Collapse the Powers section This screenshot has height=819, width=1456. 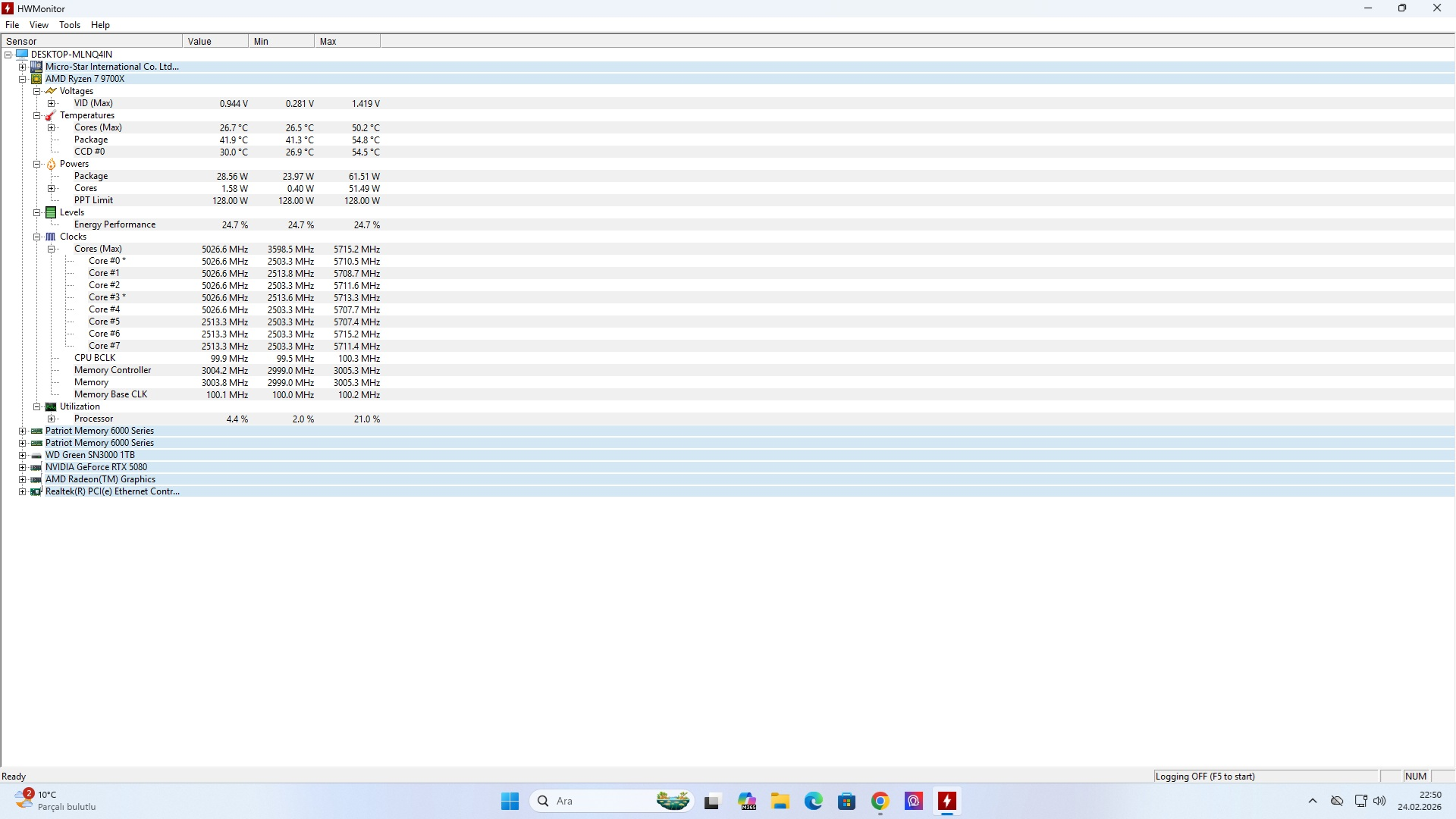[x=37, y=164]
